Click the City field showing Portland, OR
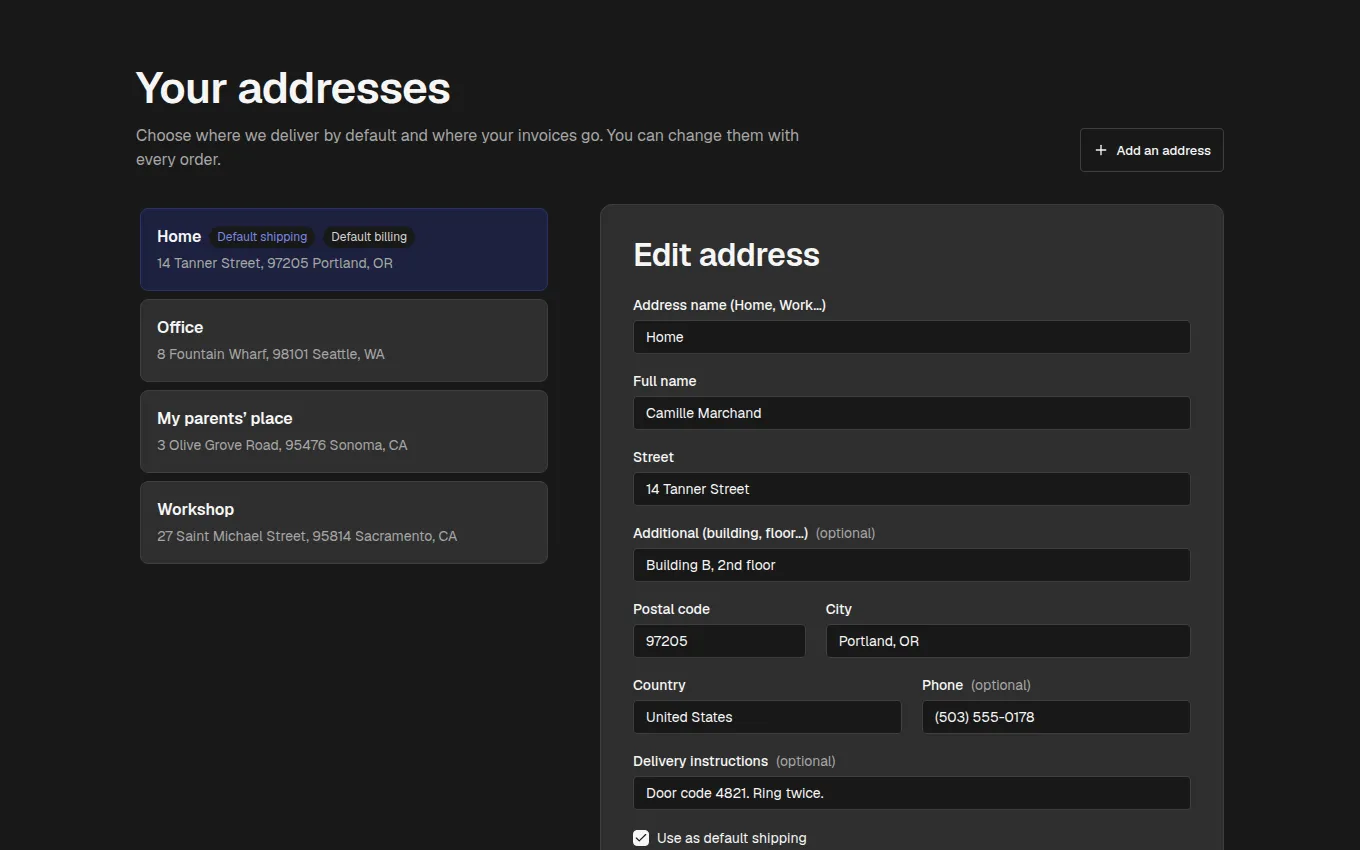The image size is (1360, 850). tap(1008, 641)
